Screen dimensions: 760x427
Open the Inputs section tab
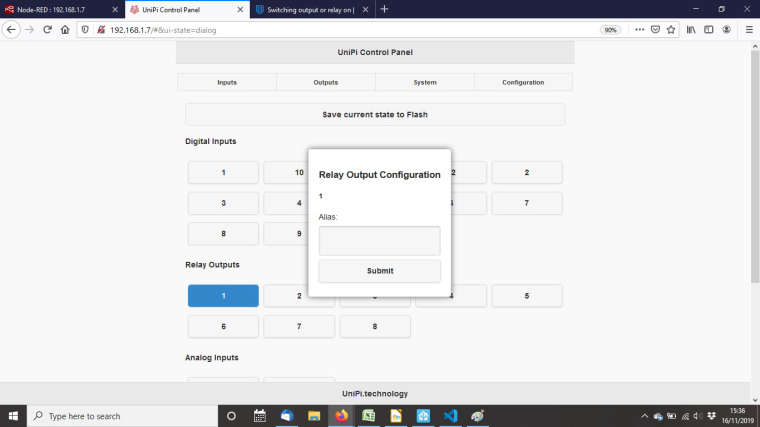point(227,82)
